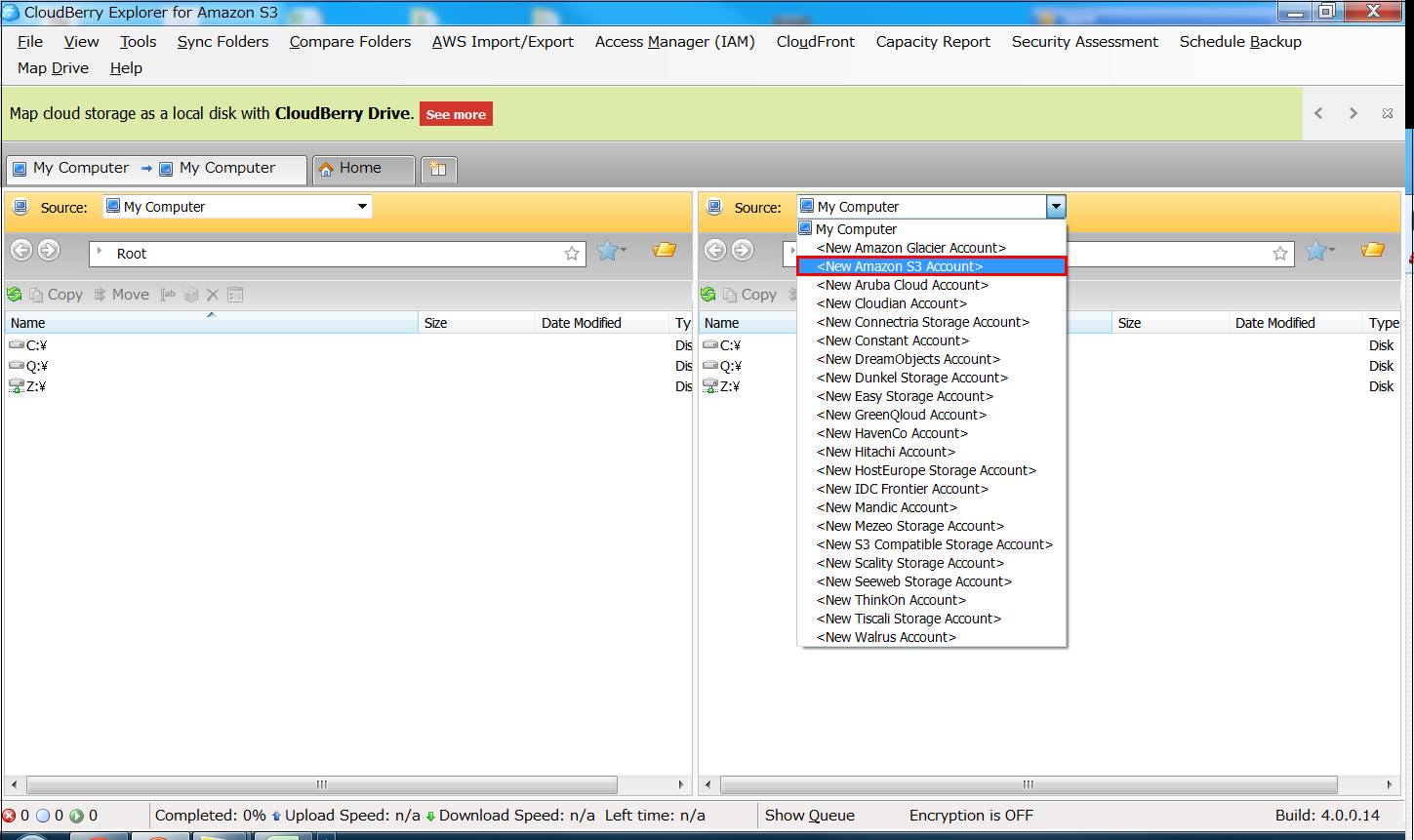This screenshot has height=840, width=1414.
Task: Click the delete X icon in left toolbar
Action: pos(212,295)
